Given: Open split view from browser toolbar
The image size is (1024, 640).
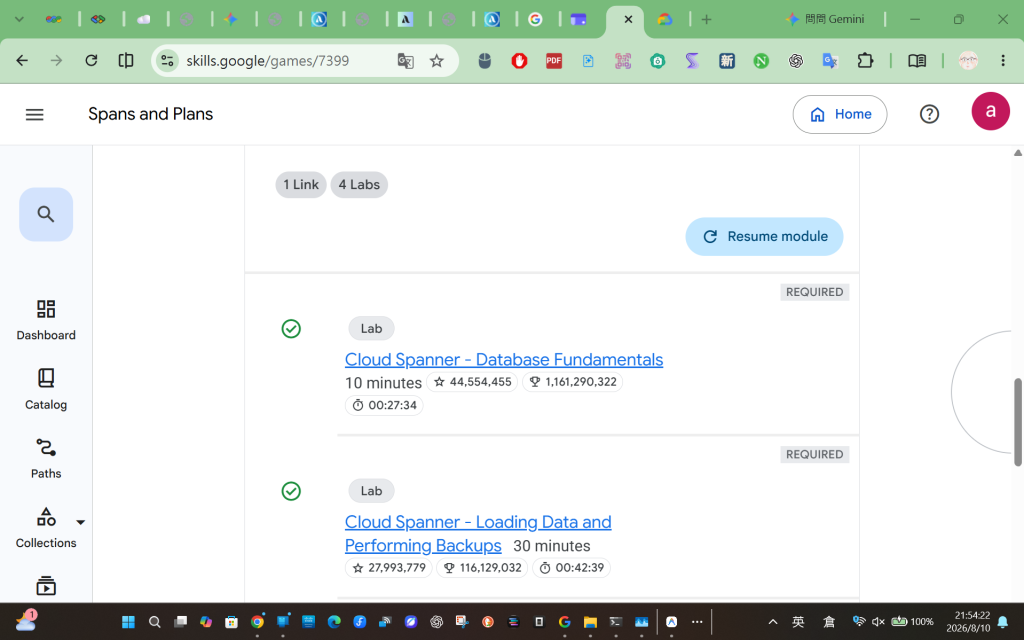Looking at the screenshot, I should 126,61.
